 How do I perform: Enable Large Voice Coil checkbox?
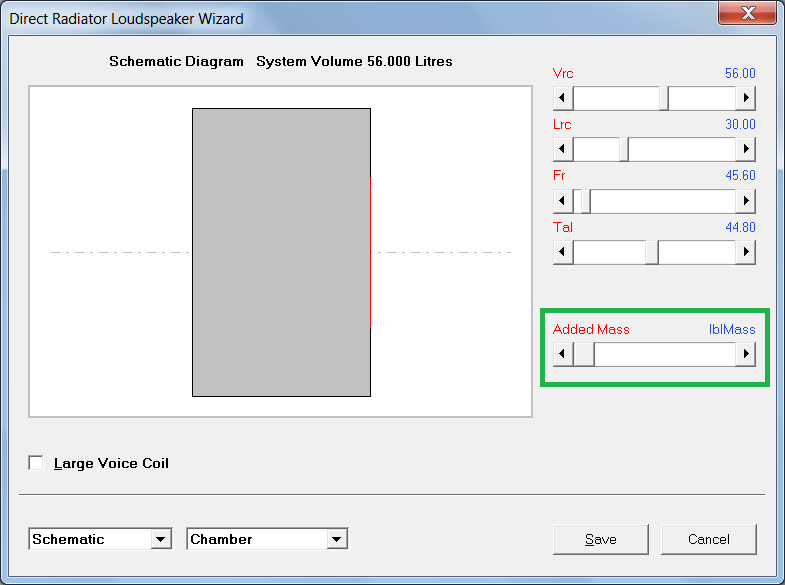pos(36,463)
